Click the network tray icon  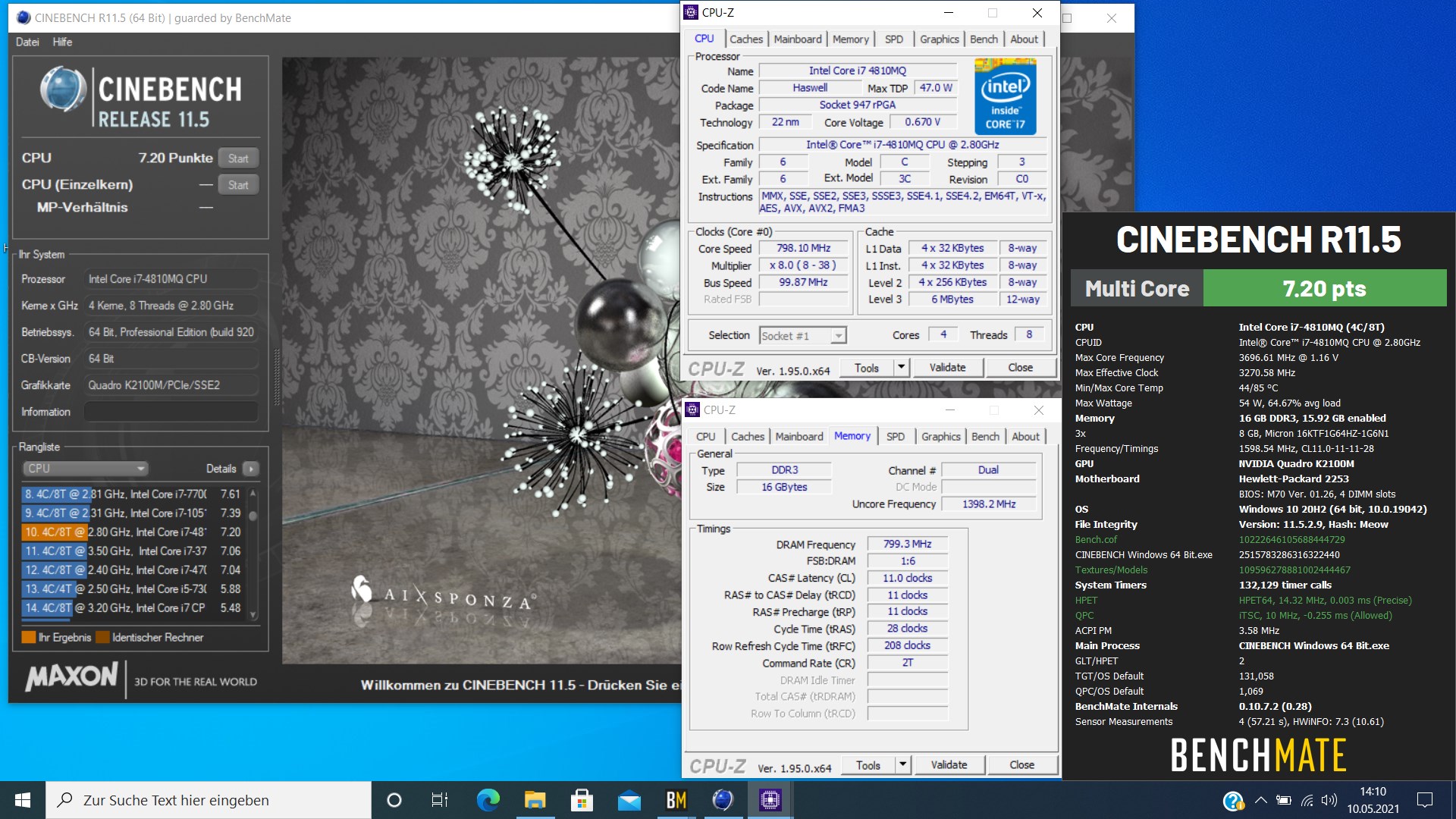click(1307, 800)
